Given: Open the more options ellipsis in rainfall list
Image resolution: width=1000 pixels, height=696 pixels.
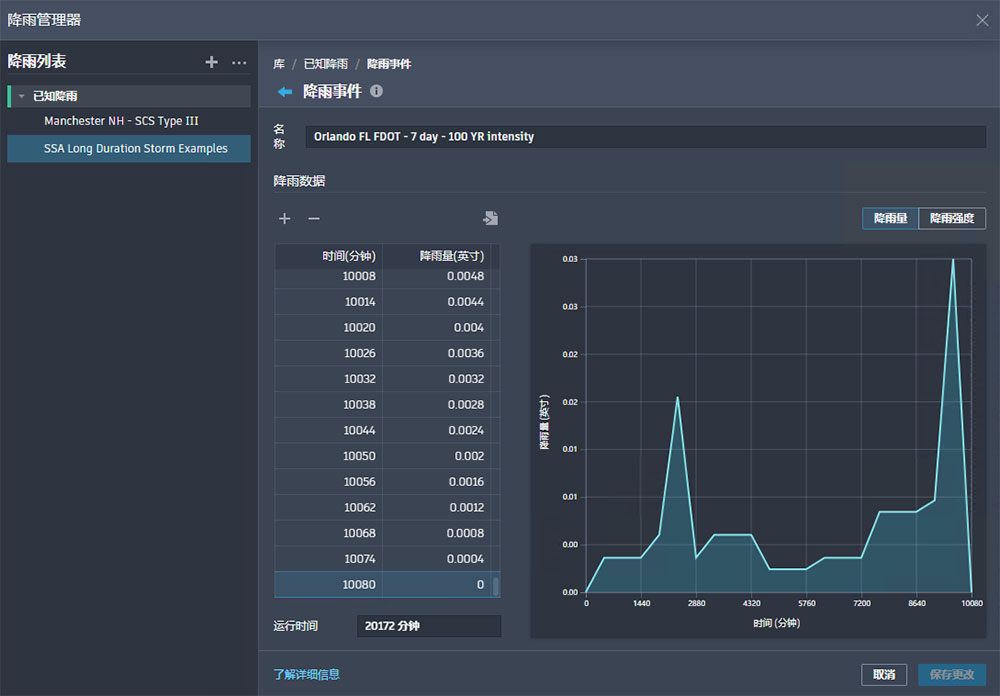Looking at the screenshot, I should (x=239, y=62).
